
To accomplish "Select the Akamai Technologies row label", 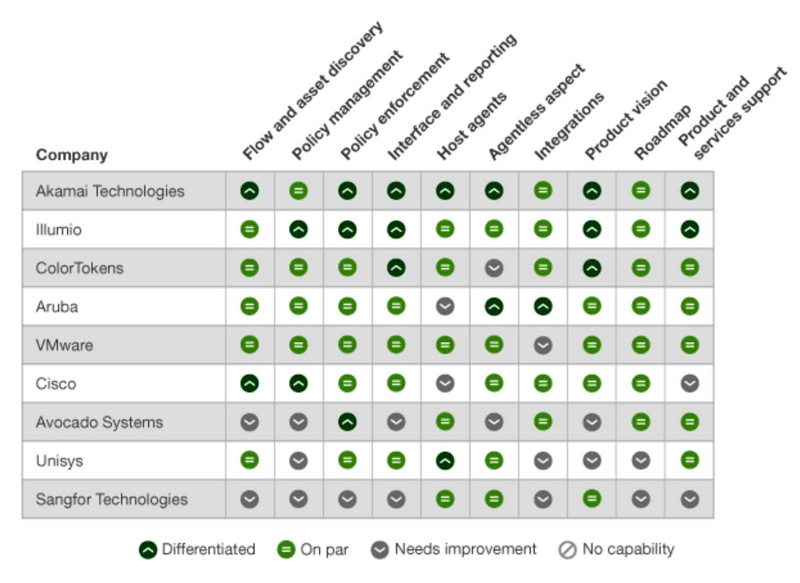I will pos(110,190).
